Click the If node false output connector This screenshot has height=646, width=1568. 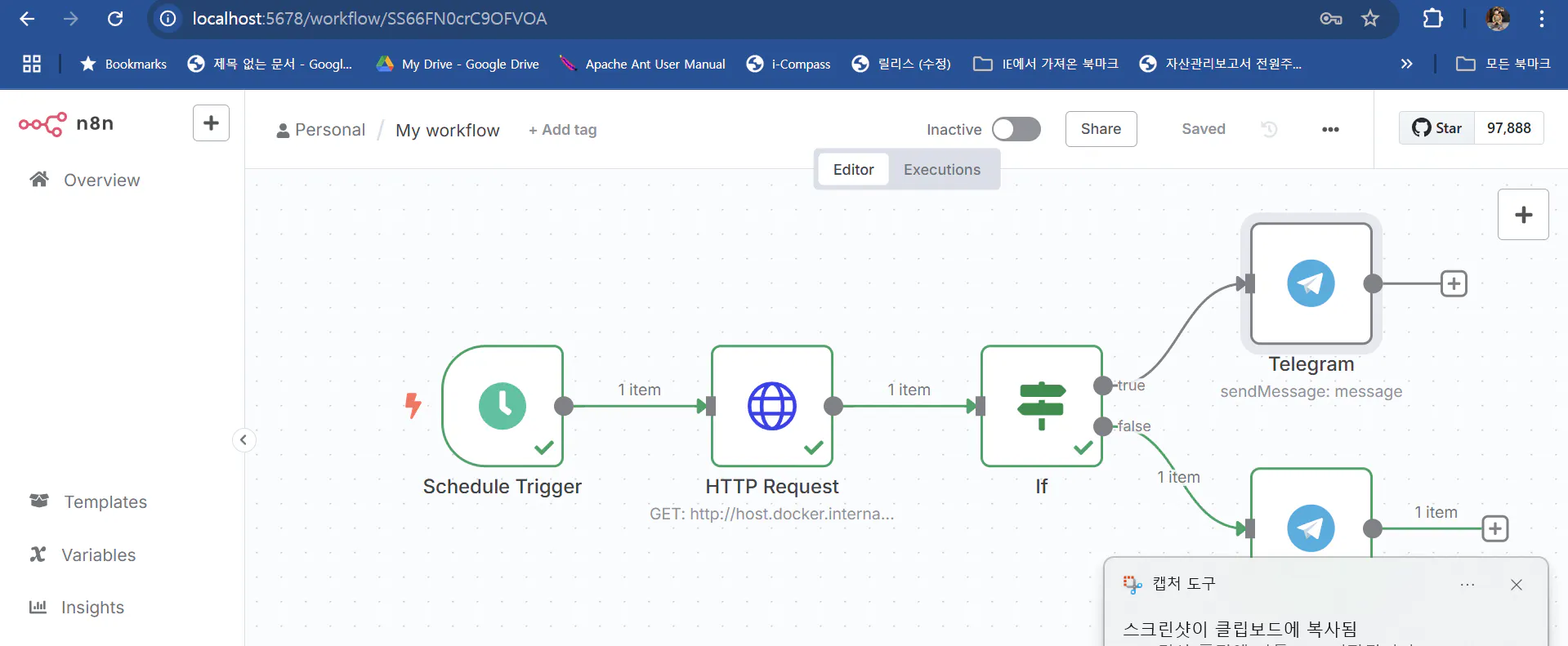(x=1103, y=426)
